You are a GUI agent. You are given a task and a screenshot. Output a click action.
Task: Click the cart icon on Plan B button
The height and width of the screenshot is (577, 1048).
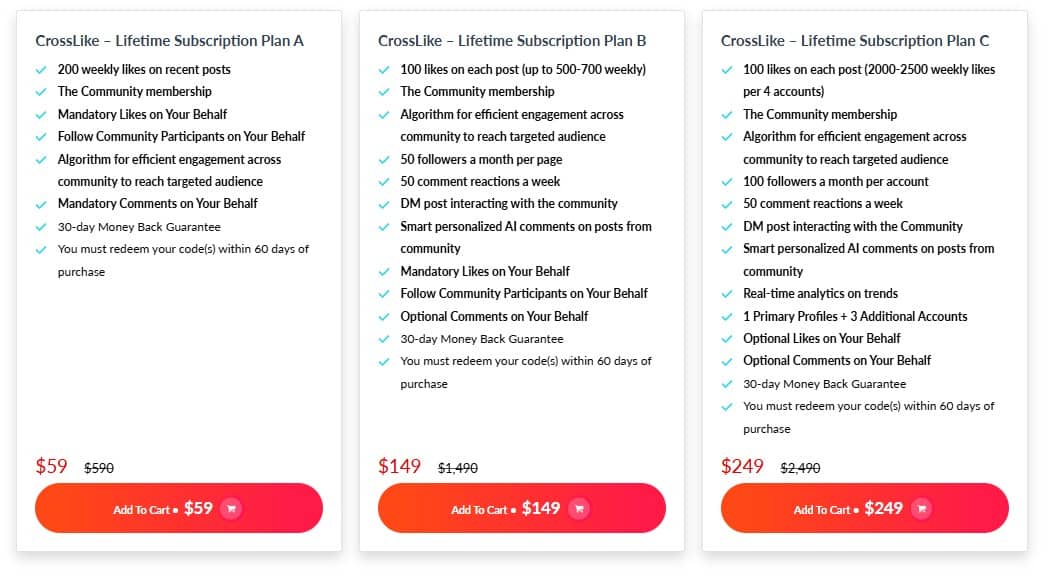tap(578, 508)
